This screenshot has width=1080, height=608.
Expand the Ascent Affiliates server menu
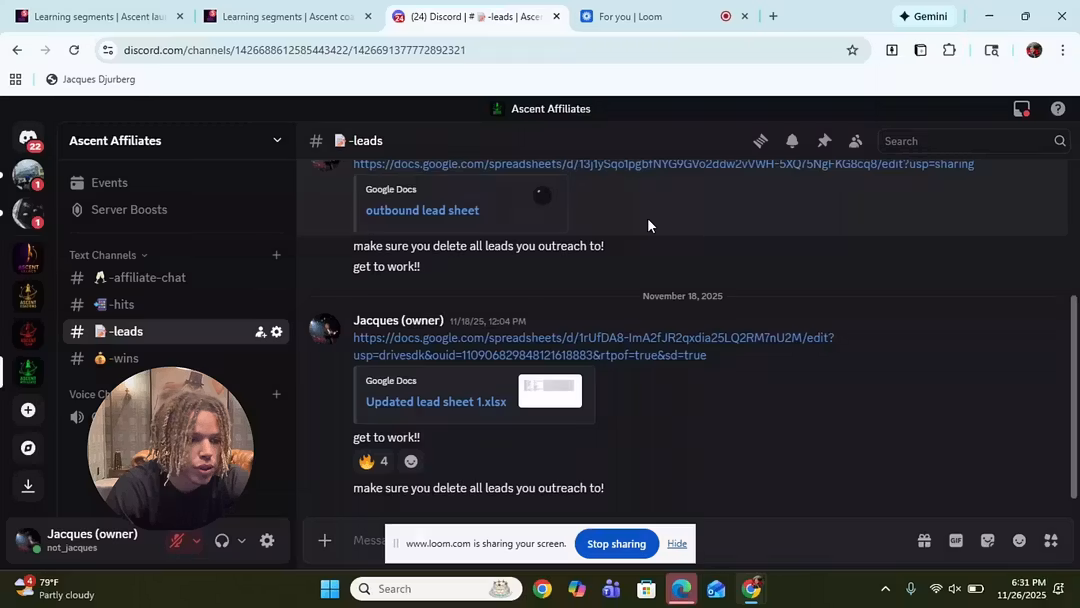pos(277,141)
